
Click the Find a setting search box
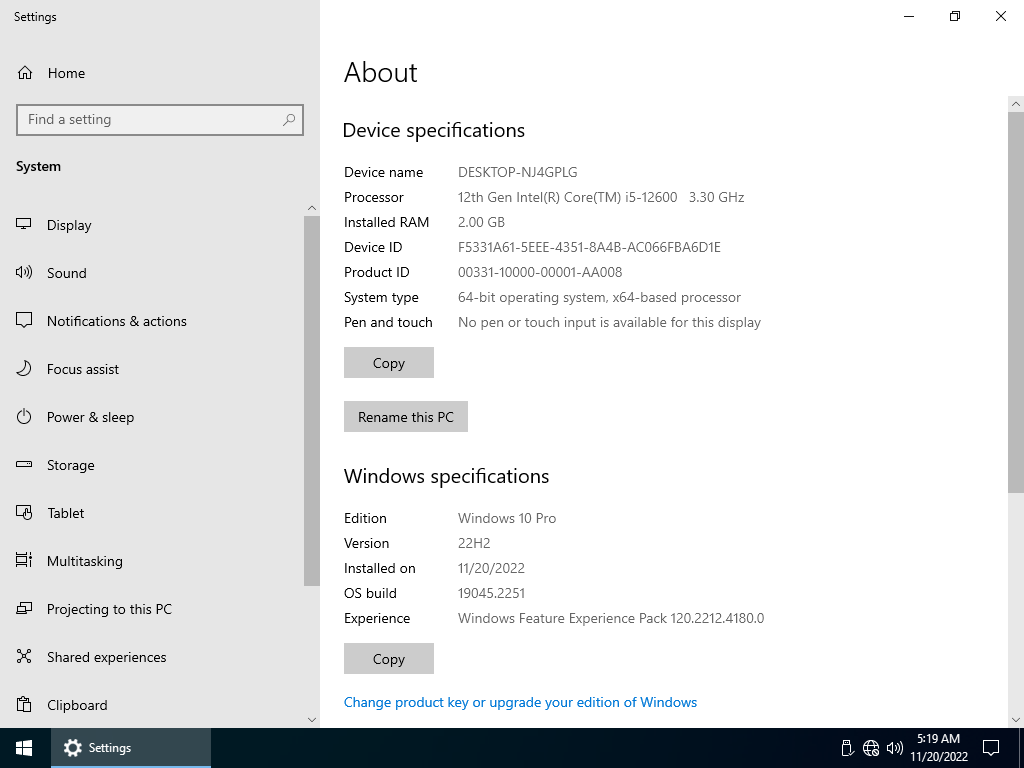click(x=150, y=120)
